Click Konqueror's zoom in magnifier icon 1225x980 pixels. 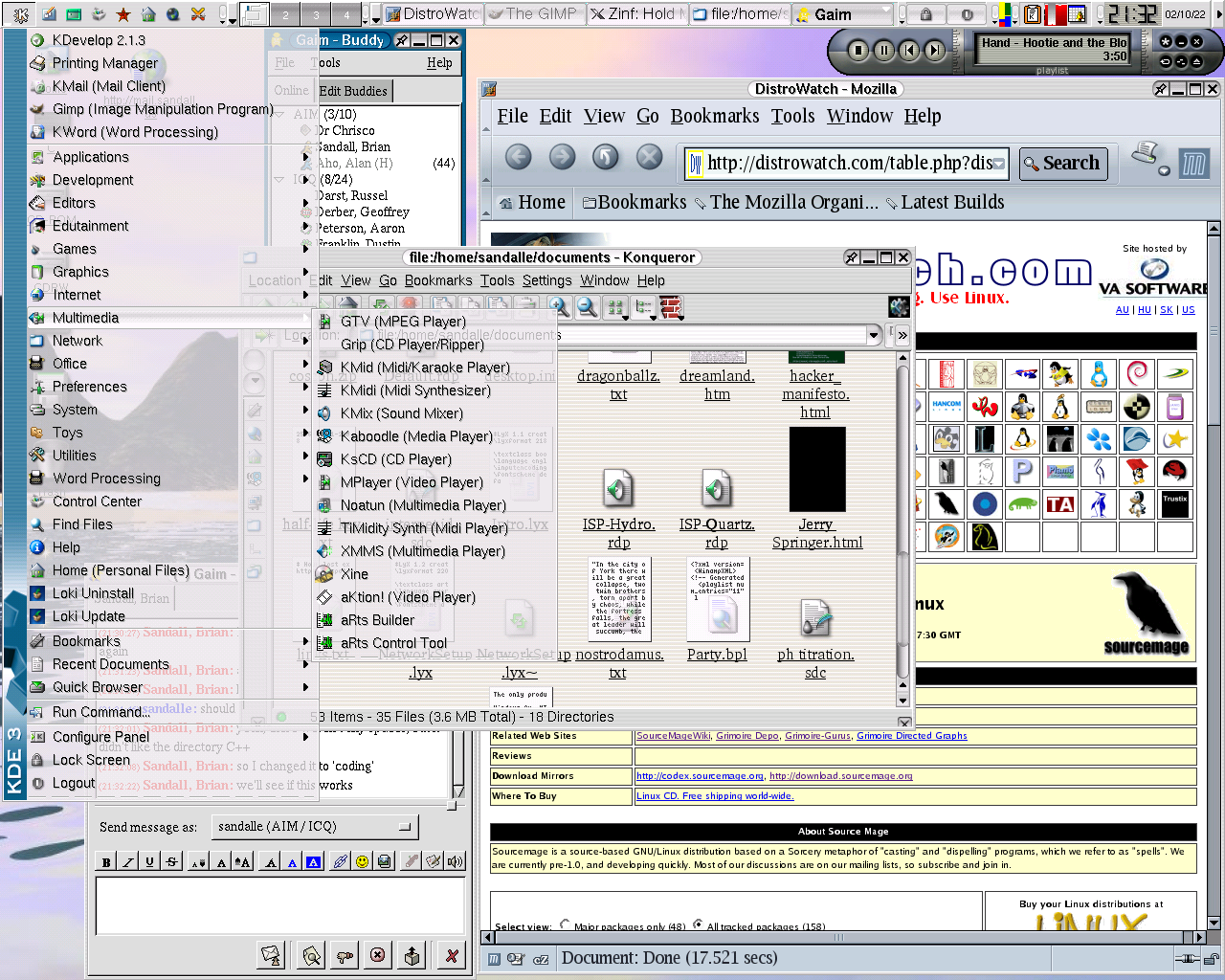coord(560,307)
